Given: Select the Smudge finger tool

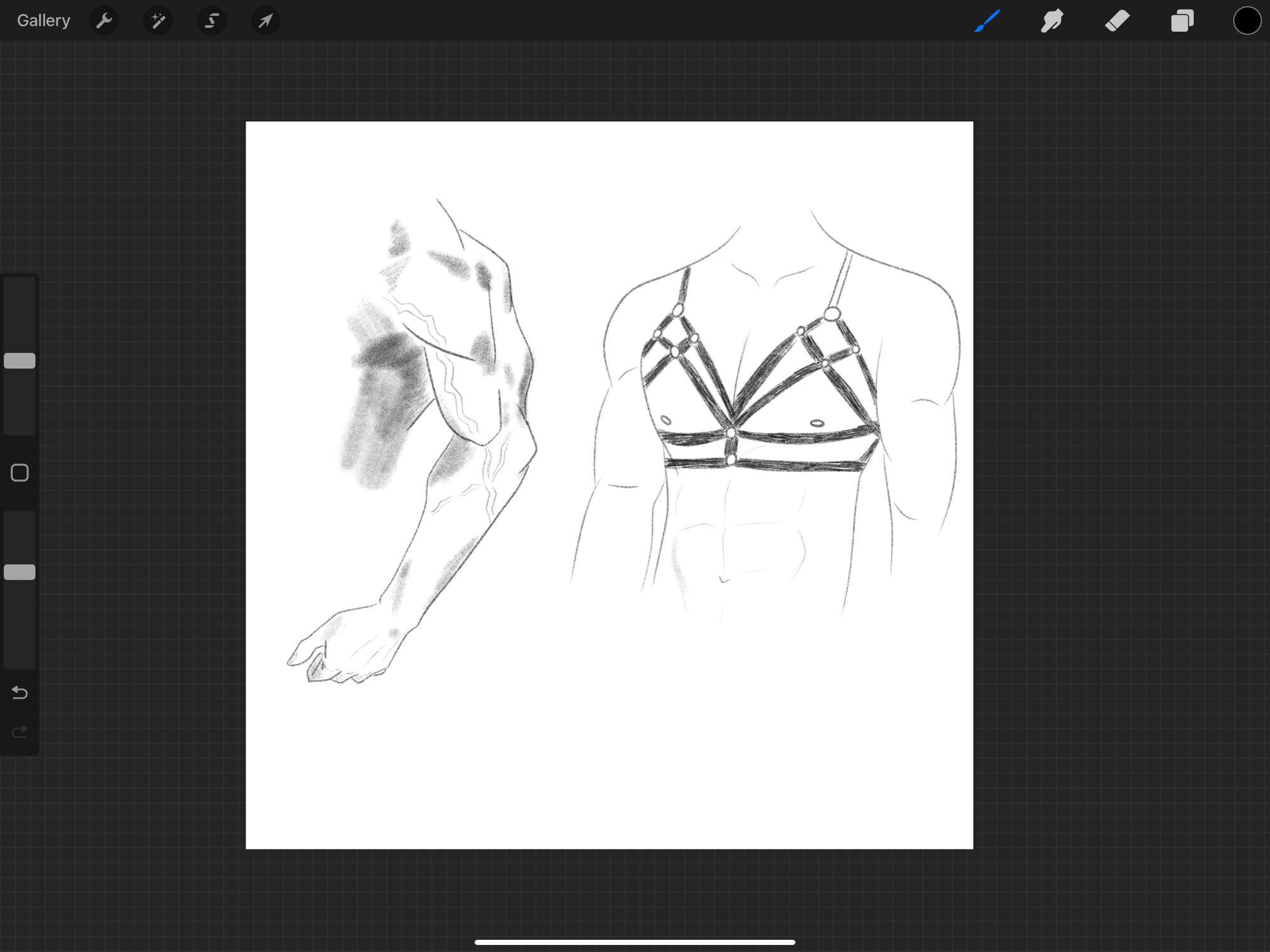Looking at the screenshot, I should tap(1052, 21).
